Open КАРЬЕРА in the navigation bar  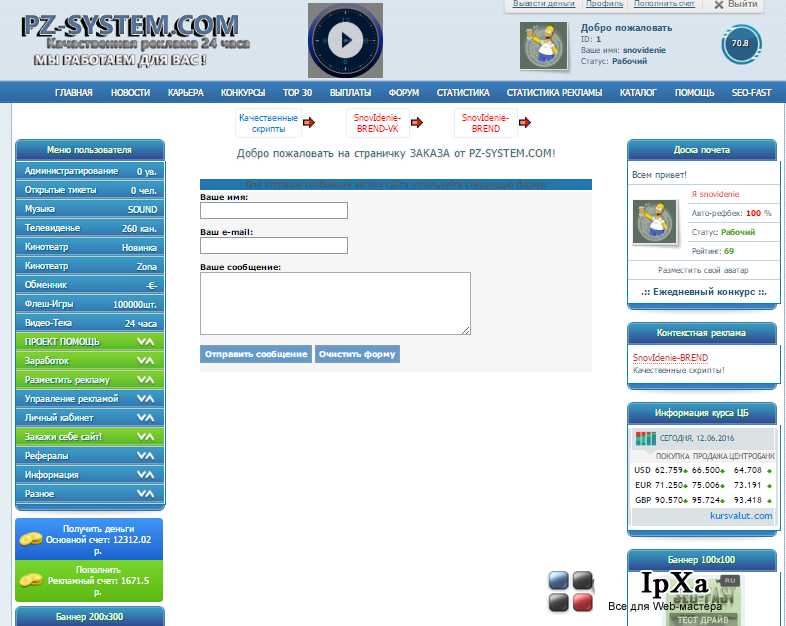click(185, 93)
